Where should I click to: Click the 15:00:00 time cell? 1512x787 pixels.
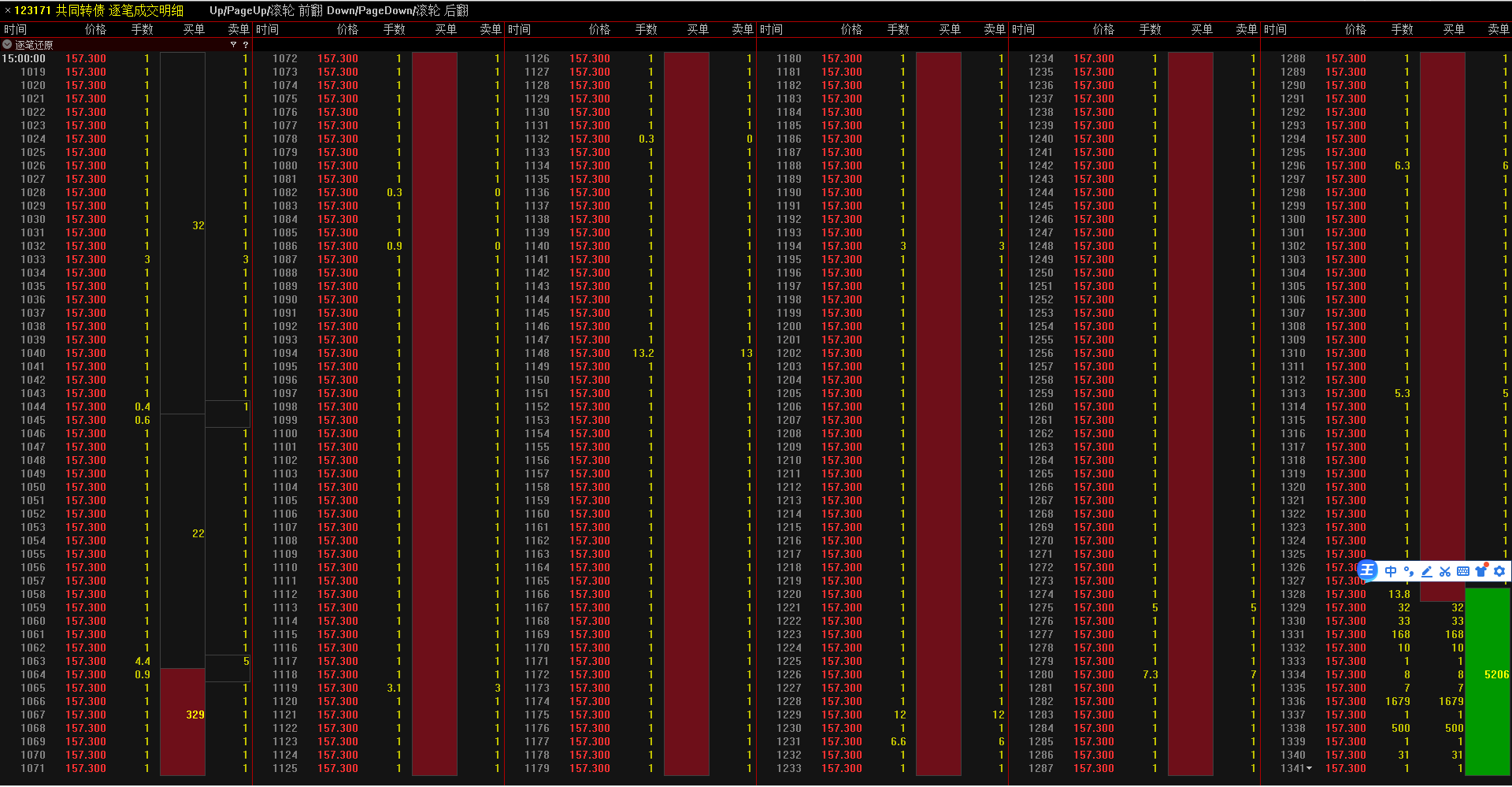[24, 59]
